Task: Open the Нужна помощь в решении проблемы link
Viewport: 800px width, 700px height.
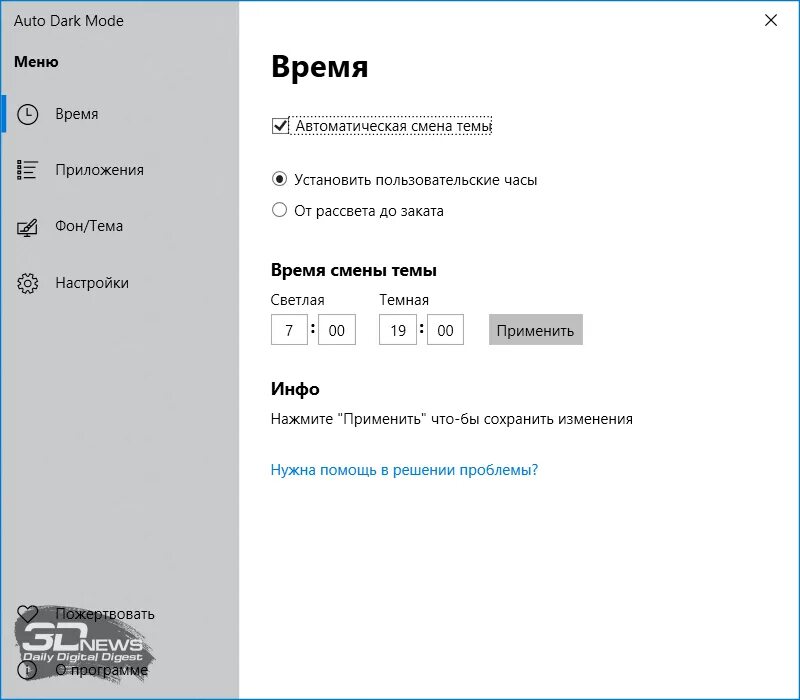Action: click(x=404, y=469)
